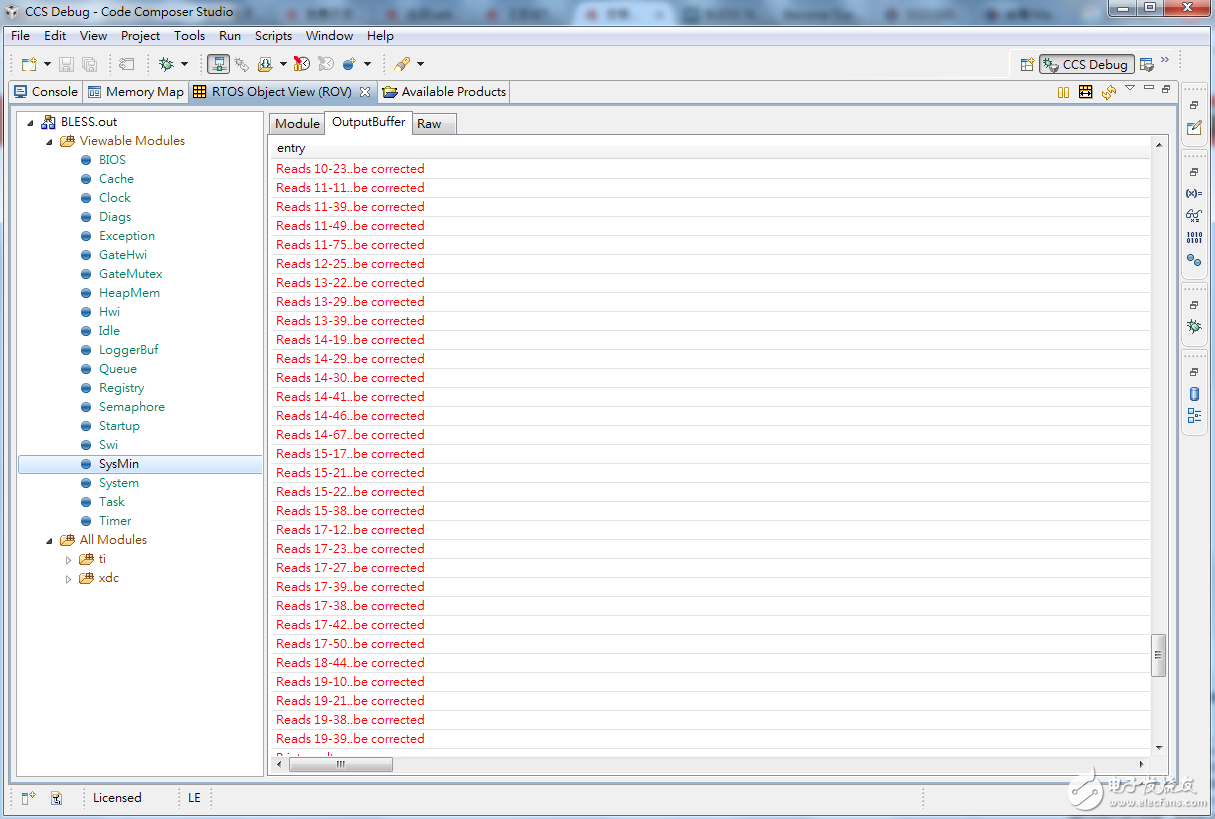Collapse the All Modules folder
This screenshot has width=1215, height=819.
[50, 540]
